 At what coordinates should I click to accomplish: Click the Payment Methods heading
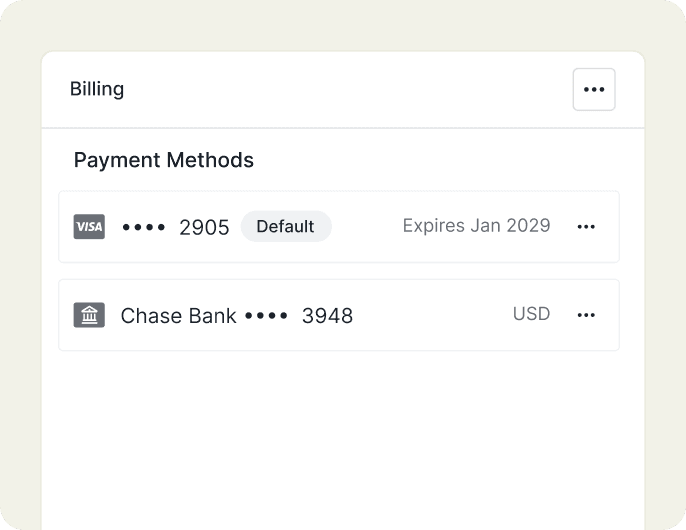click(x=164, y=160)
